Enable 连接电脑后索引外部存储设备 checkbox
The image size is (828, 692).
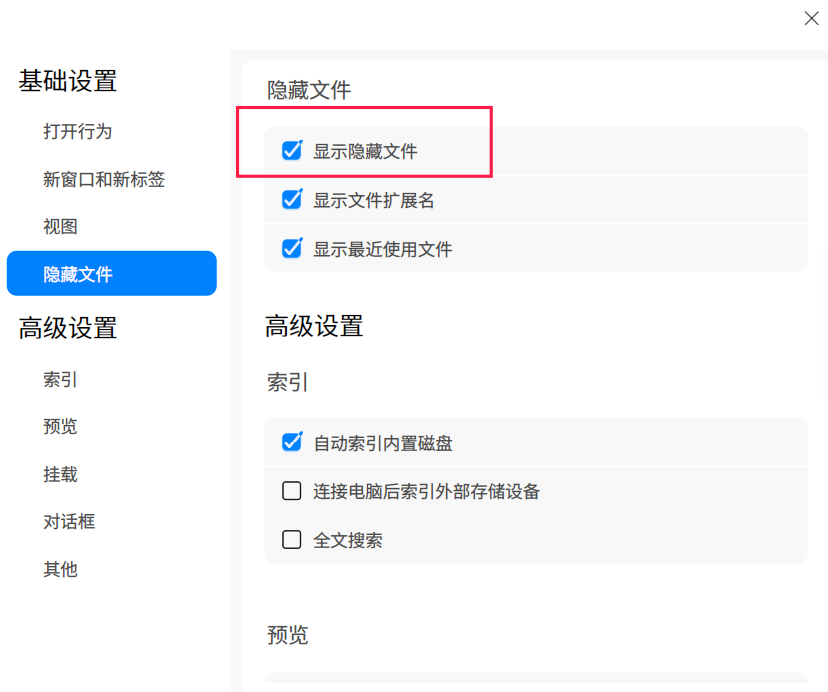[x=291, y=491]
